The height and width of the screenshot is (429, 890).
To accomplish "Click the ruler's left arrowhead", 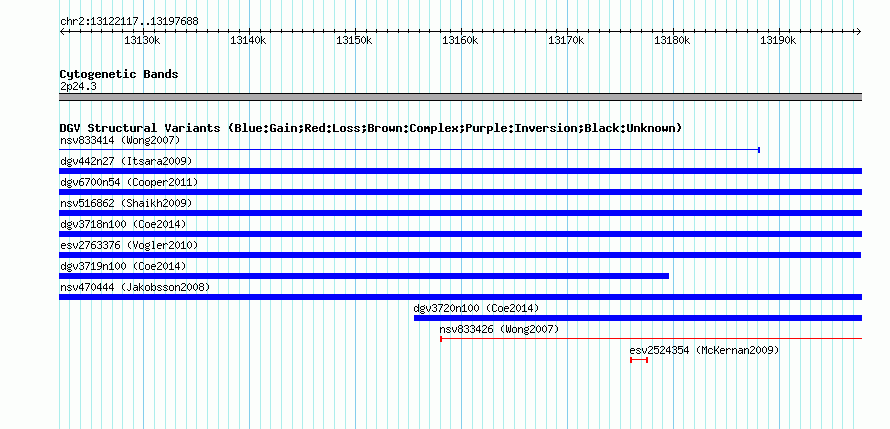I will pyautogui.click(x=62, y=31).
